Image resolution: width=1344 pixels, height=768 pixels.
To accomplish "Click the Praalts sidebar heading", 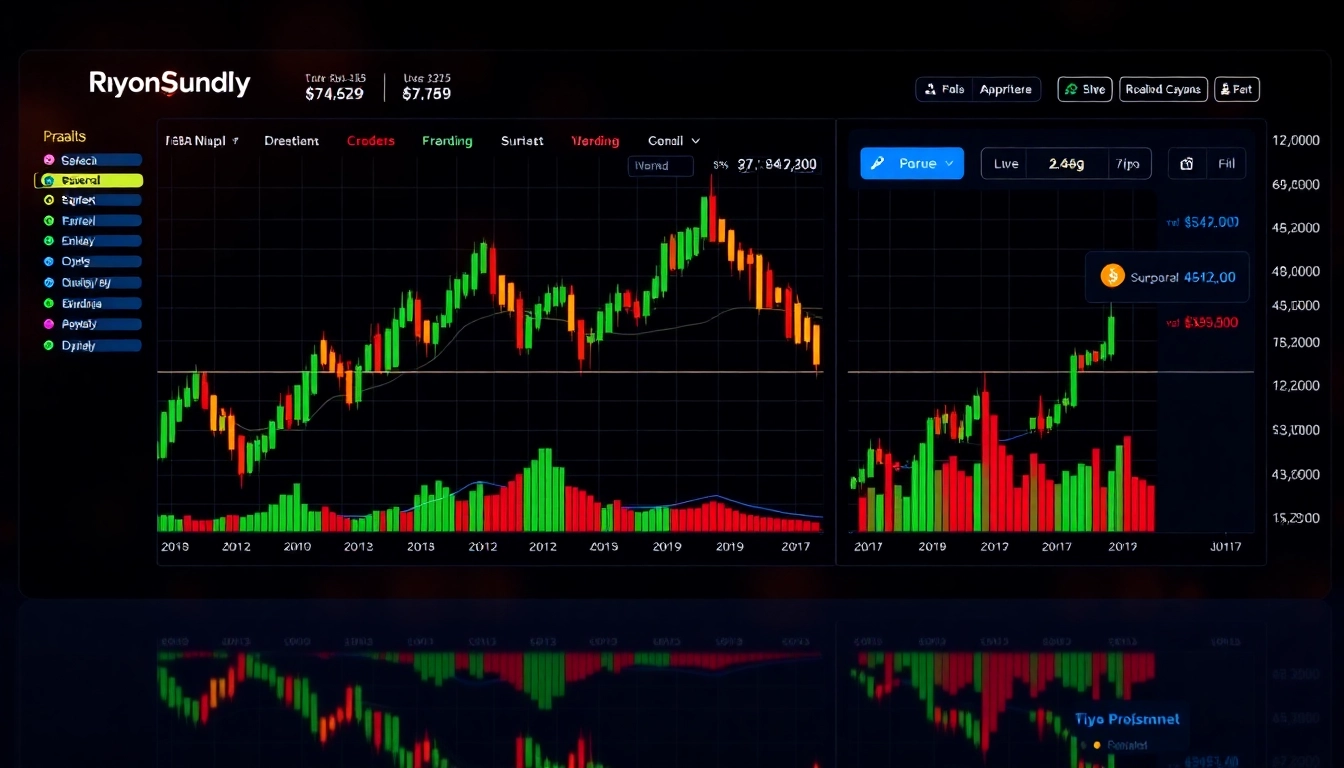I will pos(65,136).
